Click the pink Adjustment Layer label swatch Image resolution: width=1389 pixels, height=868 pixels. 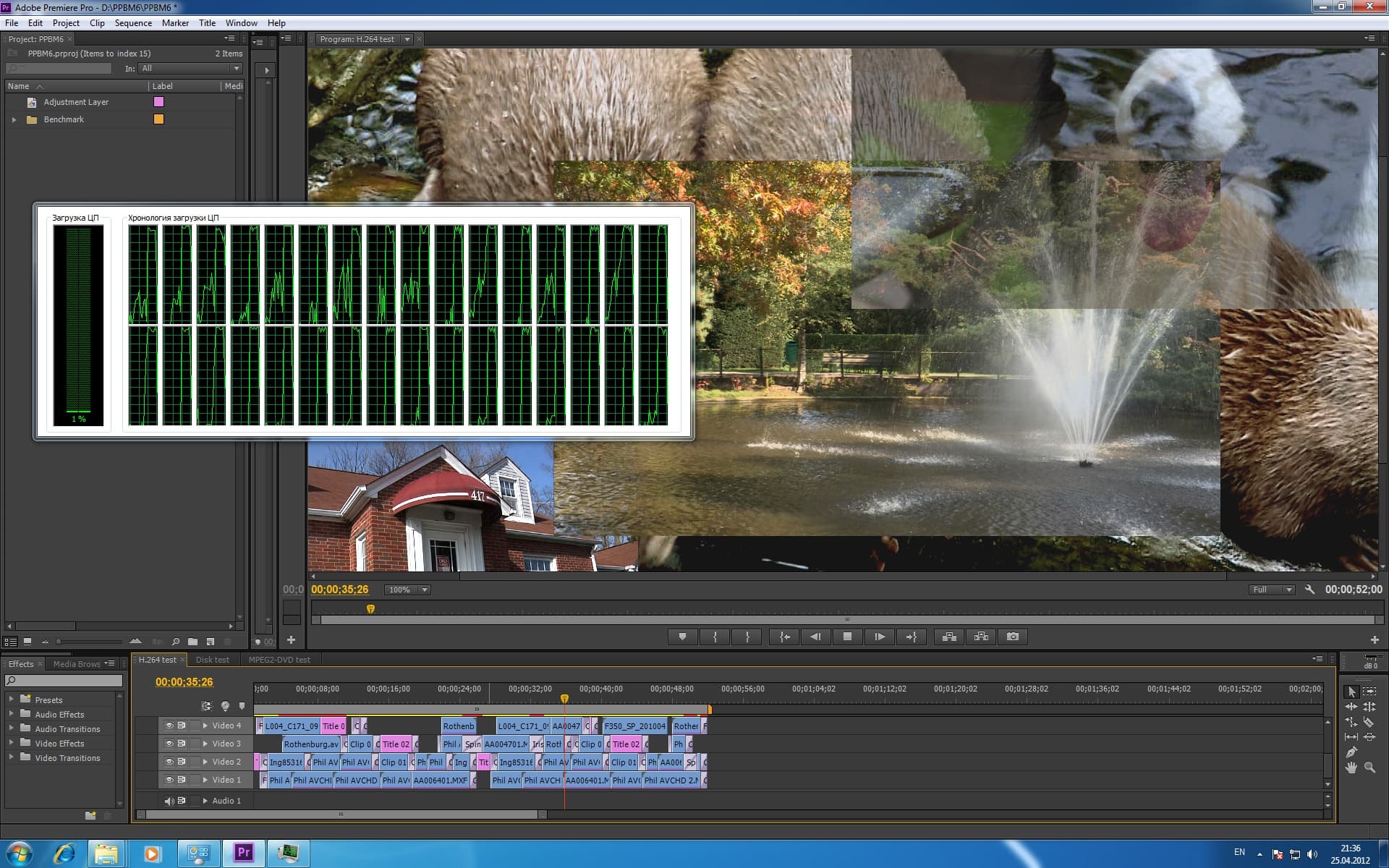tap(158, 102)
